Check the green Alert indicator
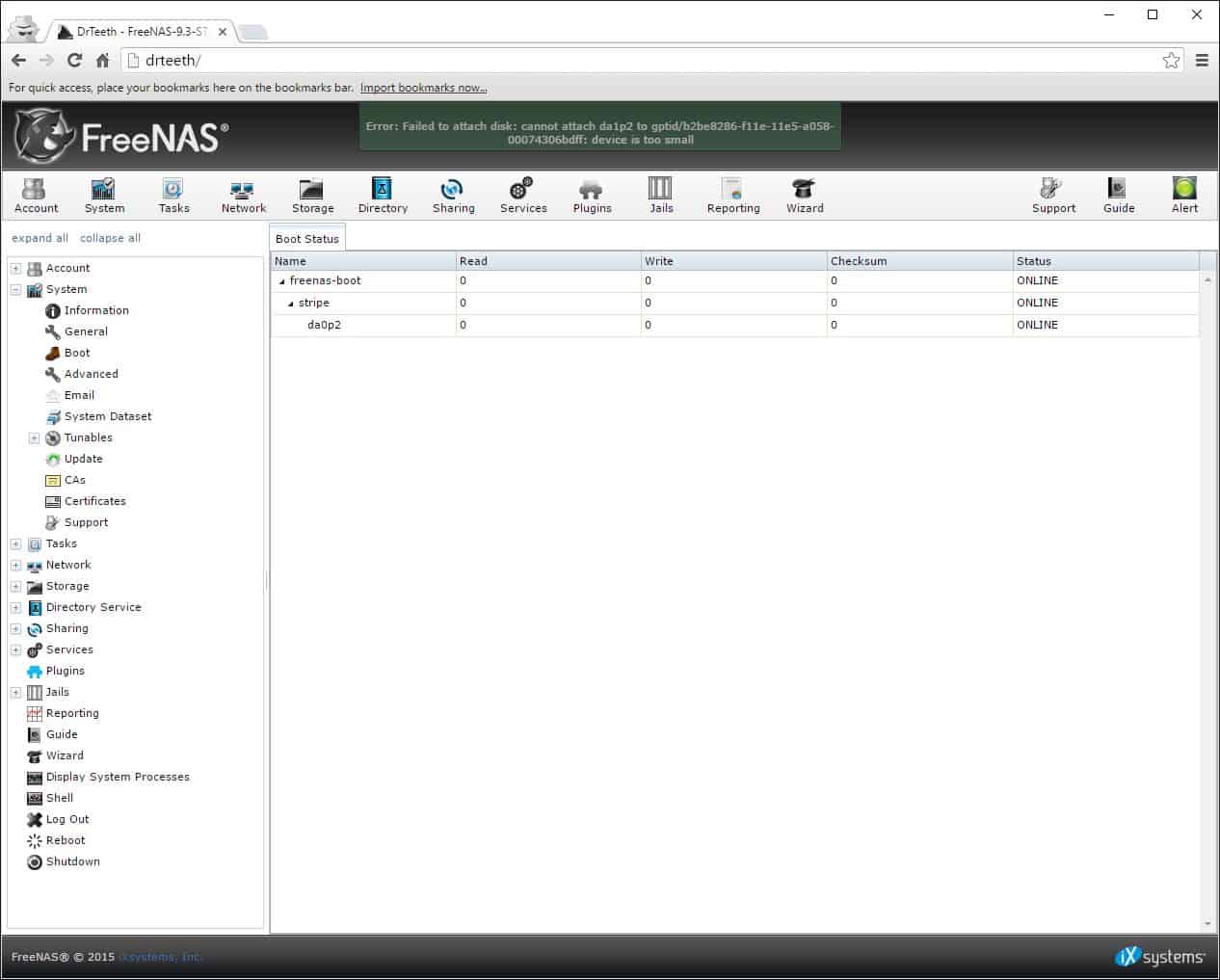The image size is (1220, 980). (1184, 195)
